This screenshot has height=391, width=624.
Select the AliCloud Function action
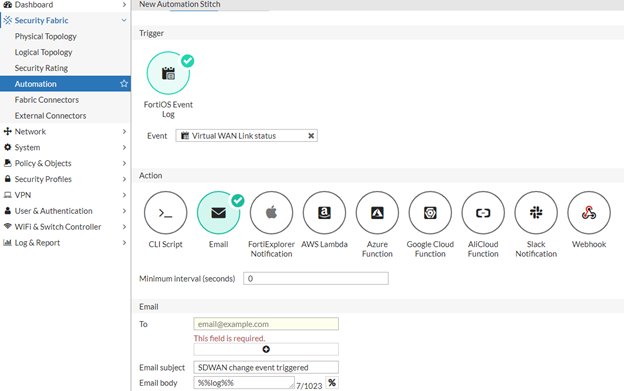[x=483, y=213]
